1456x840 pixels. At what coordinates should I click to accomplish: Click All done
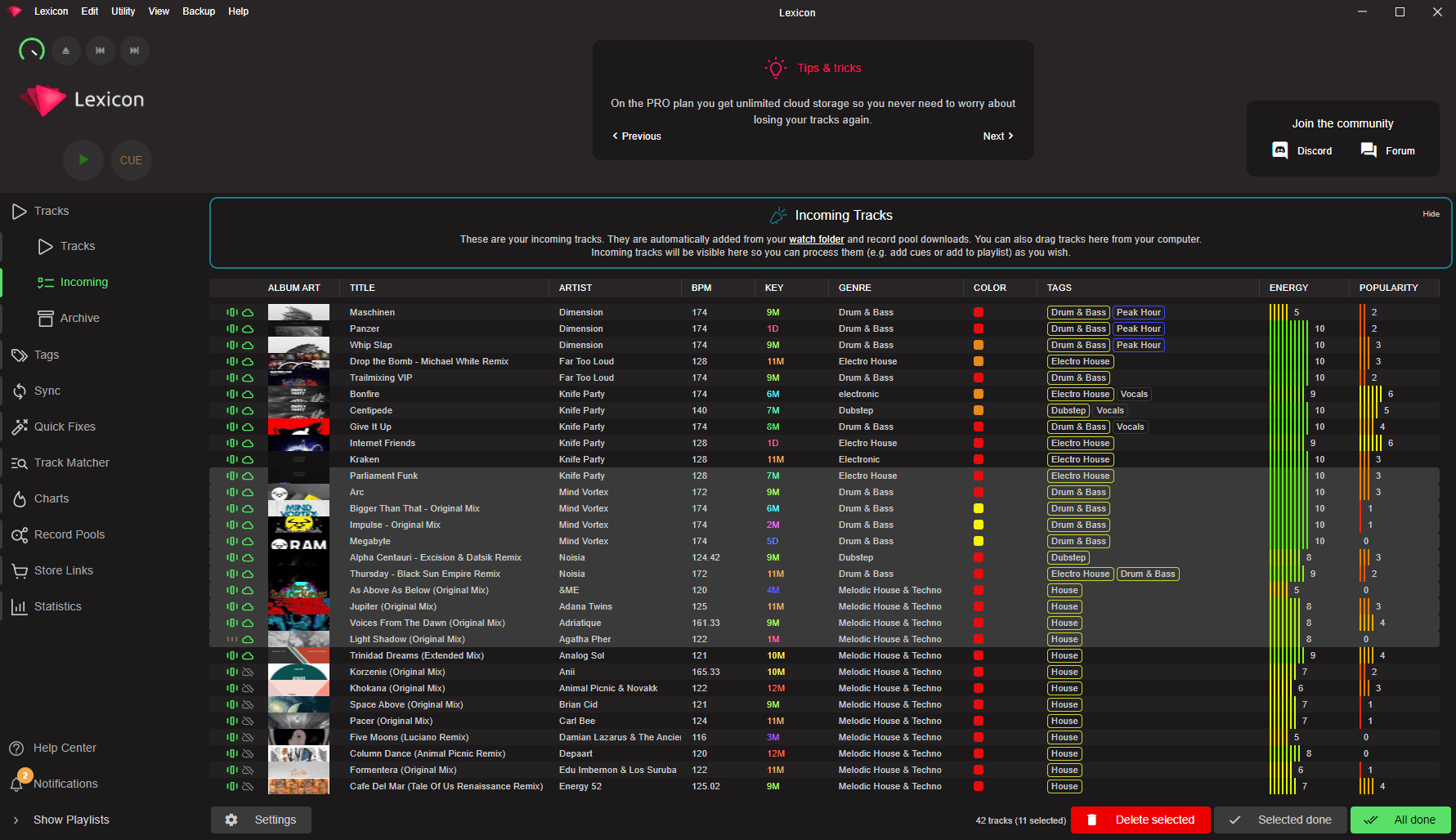point(1400,820)
